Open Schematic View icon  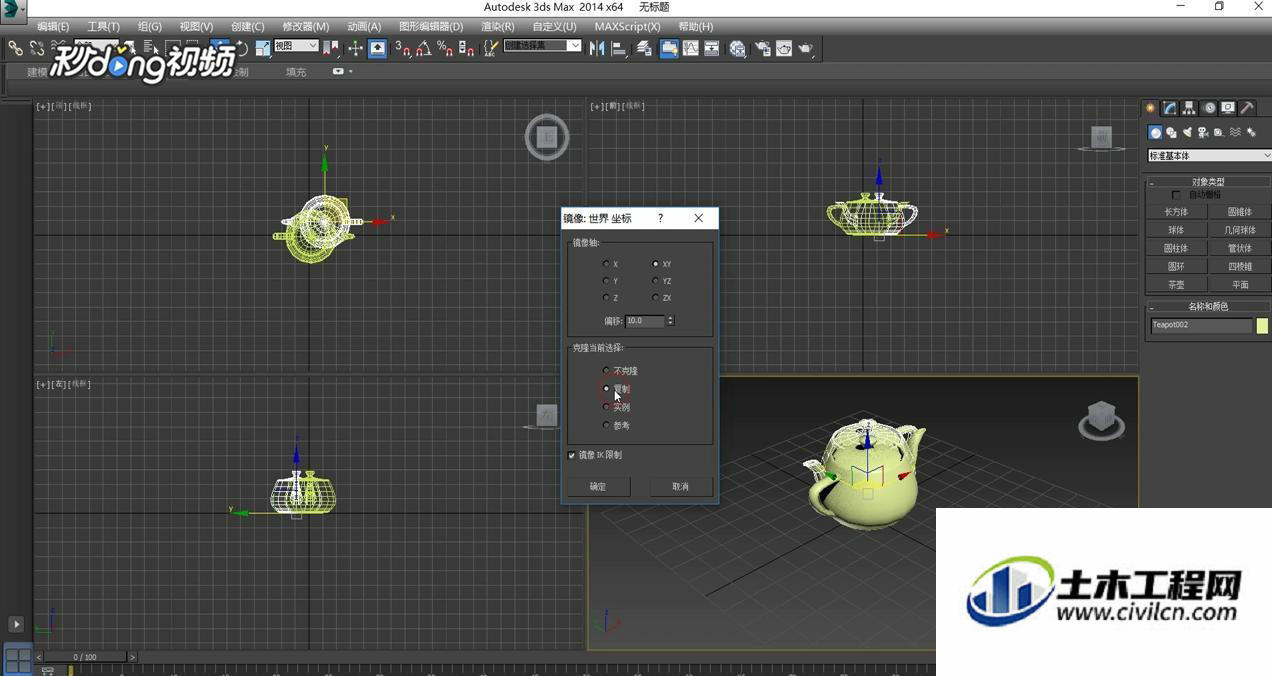712,48
